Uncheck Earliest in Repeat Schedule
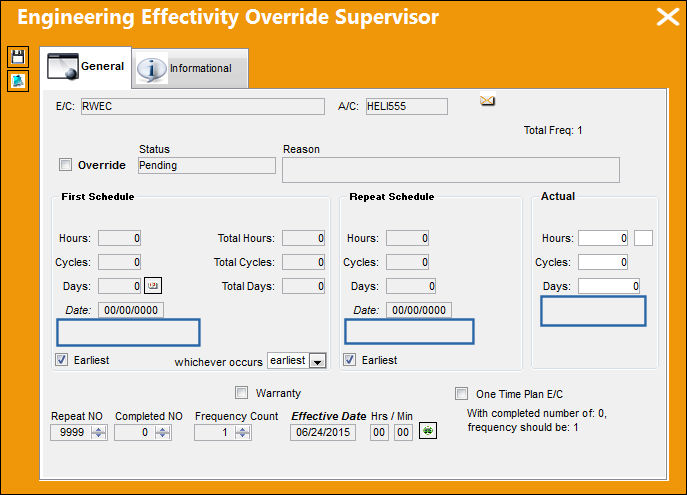Image resolution: width=687 pixels, height=495 pixels. pos(350,360)
